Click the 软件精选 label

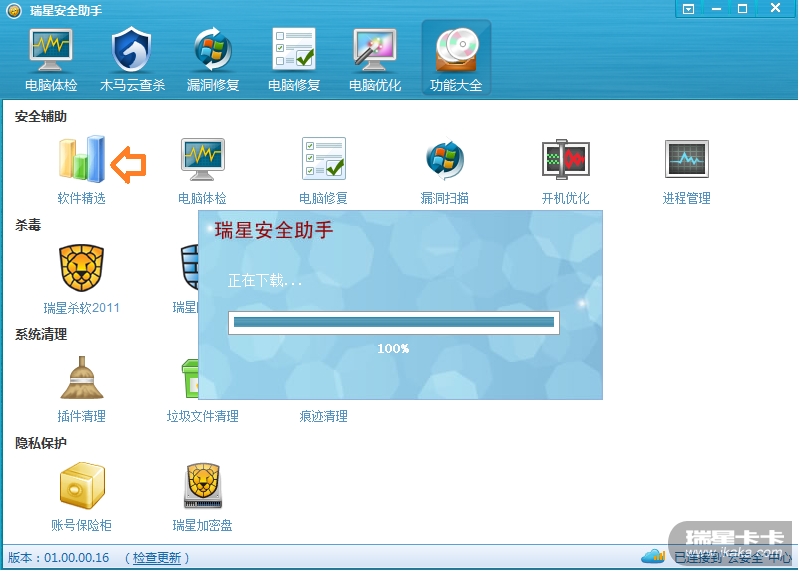pos(82,198)
